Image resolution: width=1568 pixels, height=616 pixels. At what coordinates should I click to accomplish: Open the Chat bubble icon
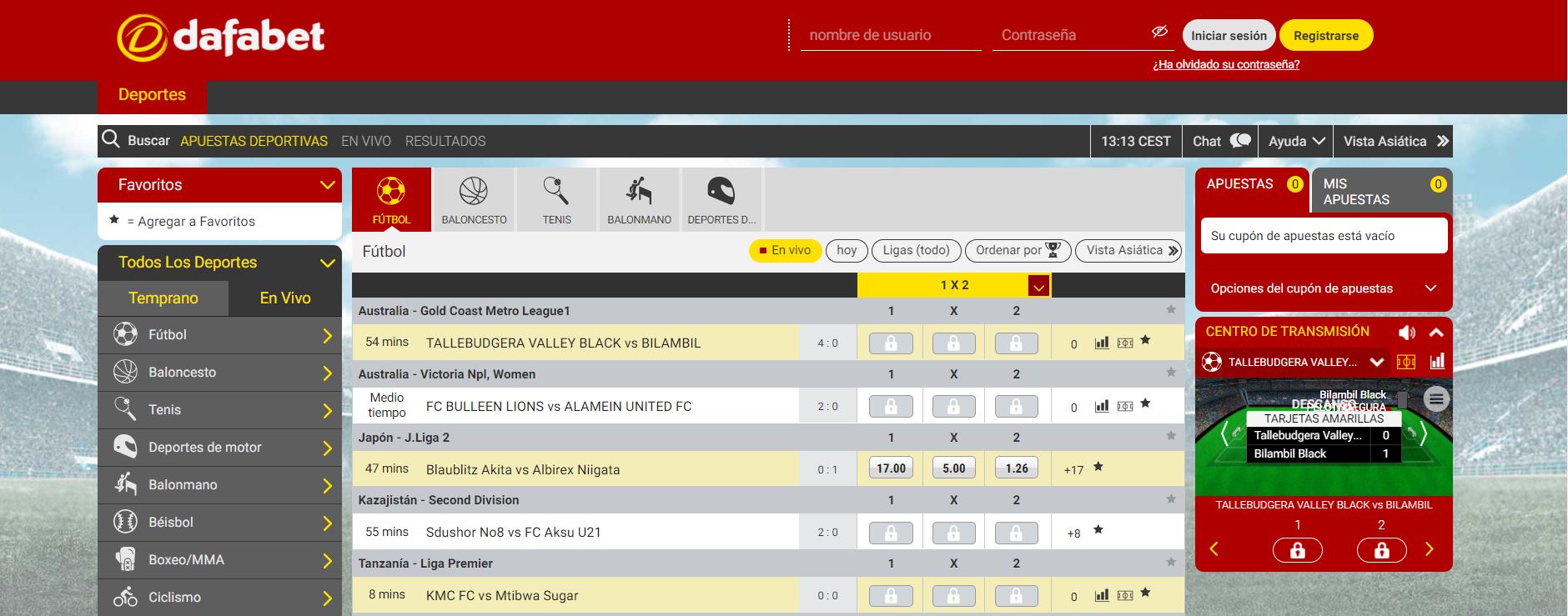click(x=1240, y=141)
